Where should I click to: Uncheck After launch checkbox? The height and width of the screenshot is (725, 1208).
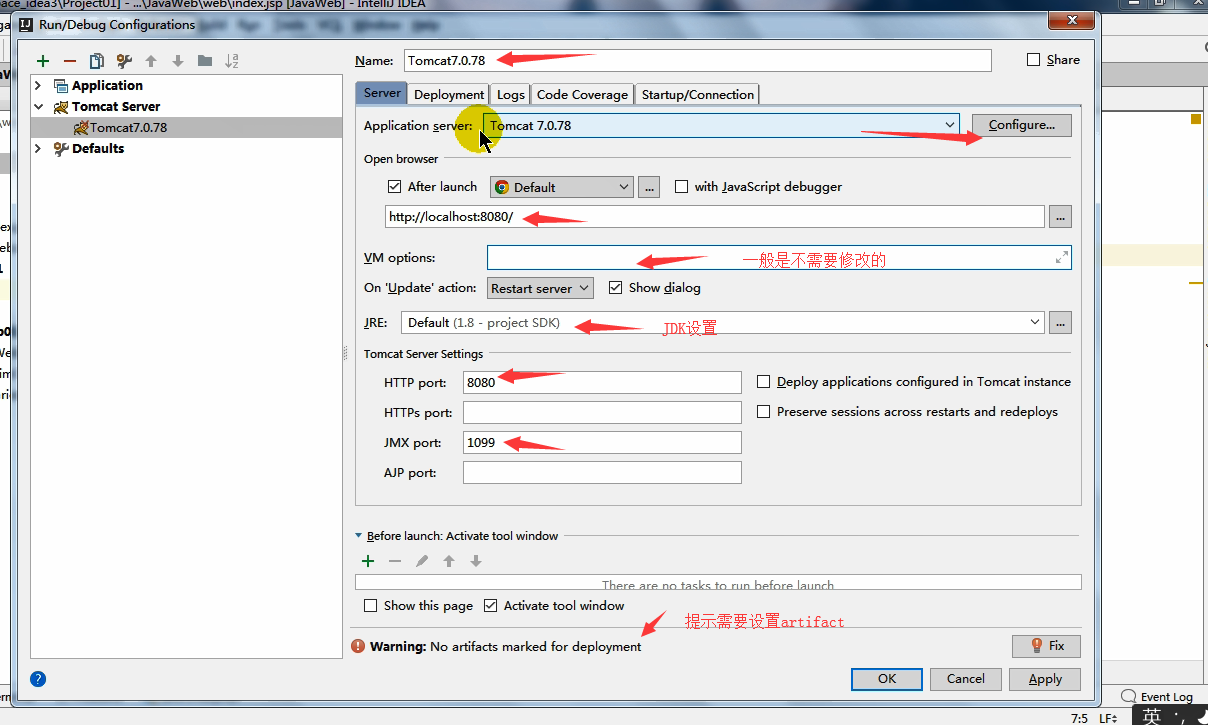click(394, 187)
